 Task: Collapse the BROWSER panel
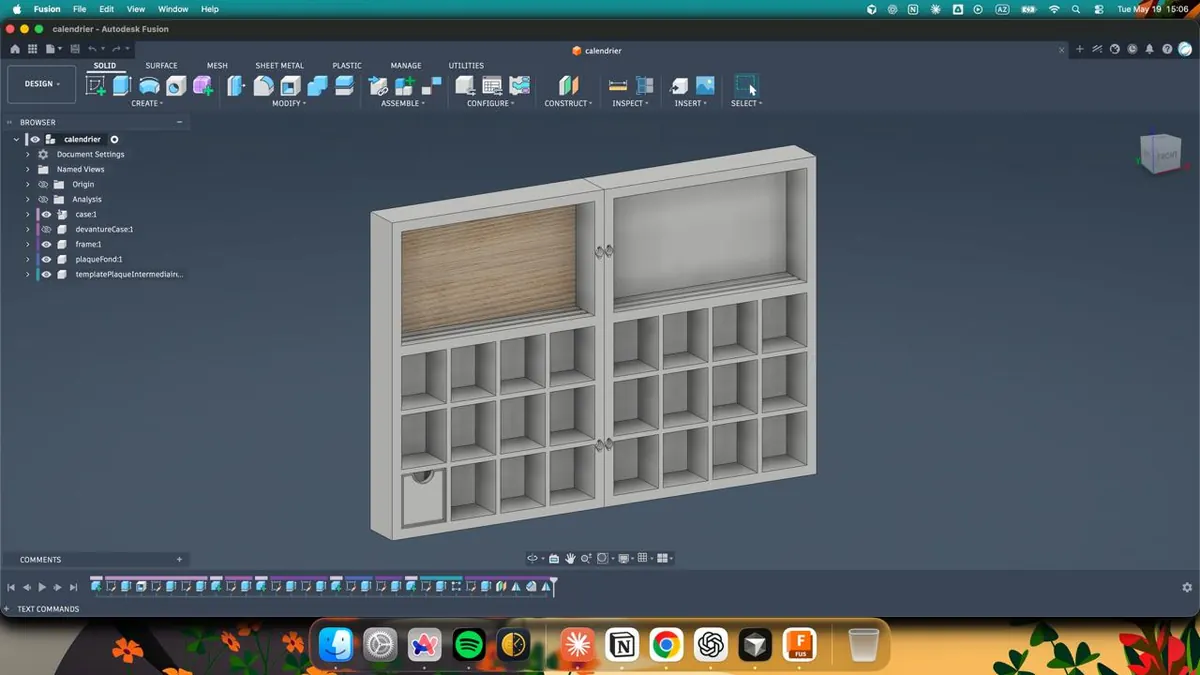tap(180, 122)
